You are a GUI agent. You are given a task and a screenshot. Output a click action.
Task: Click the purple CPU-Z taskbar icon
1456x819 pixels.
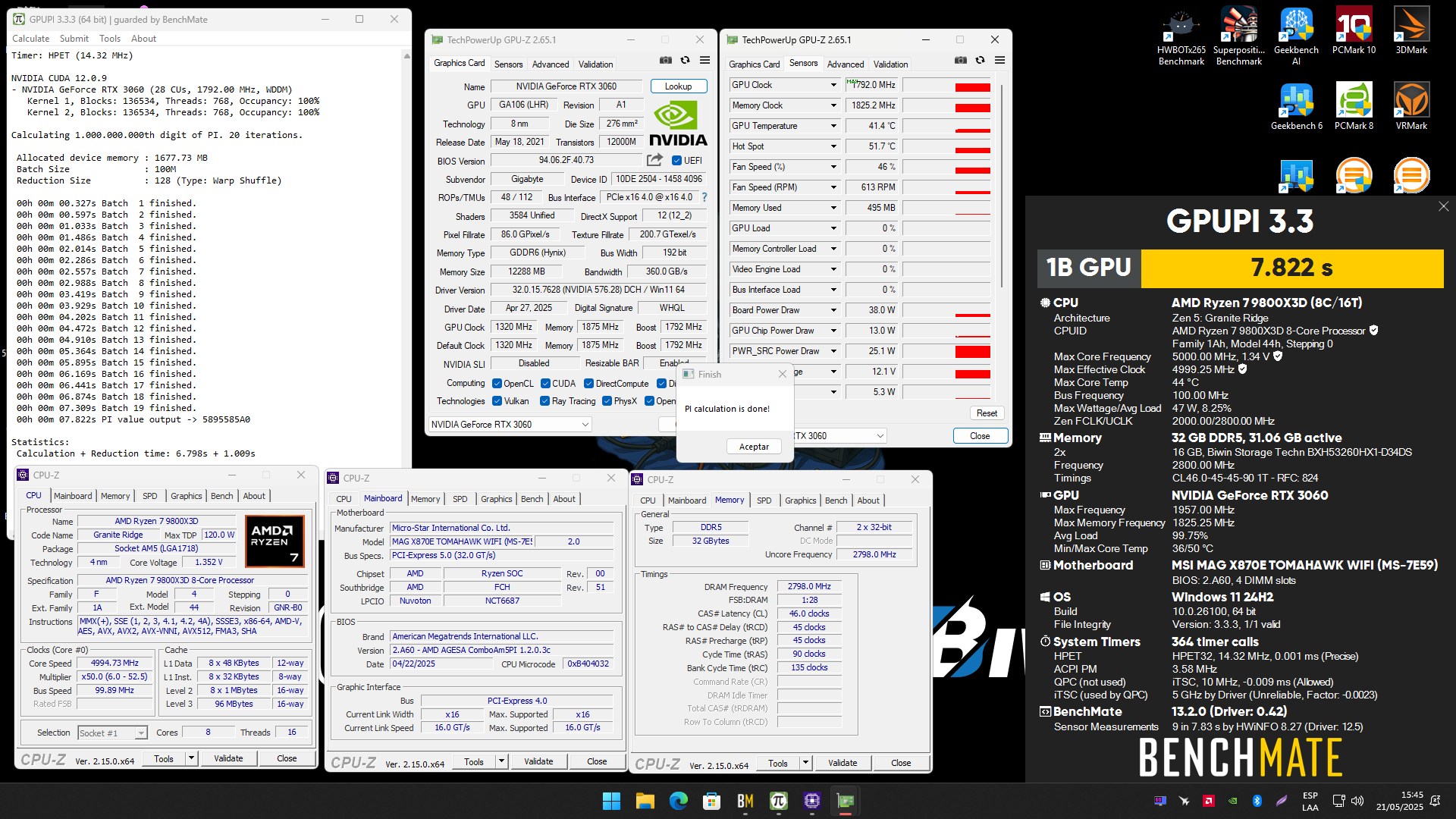811,801
